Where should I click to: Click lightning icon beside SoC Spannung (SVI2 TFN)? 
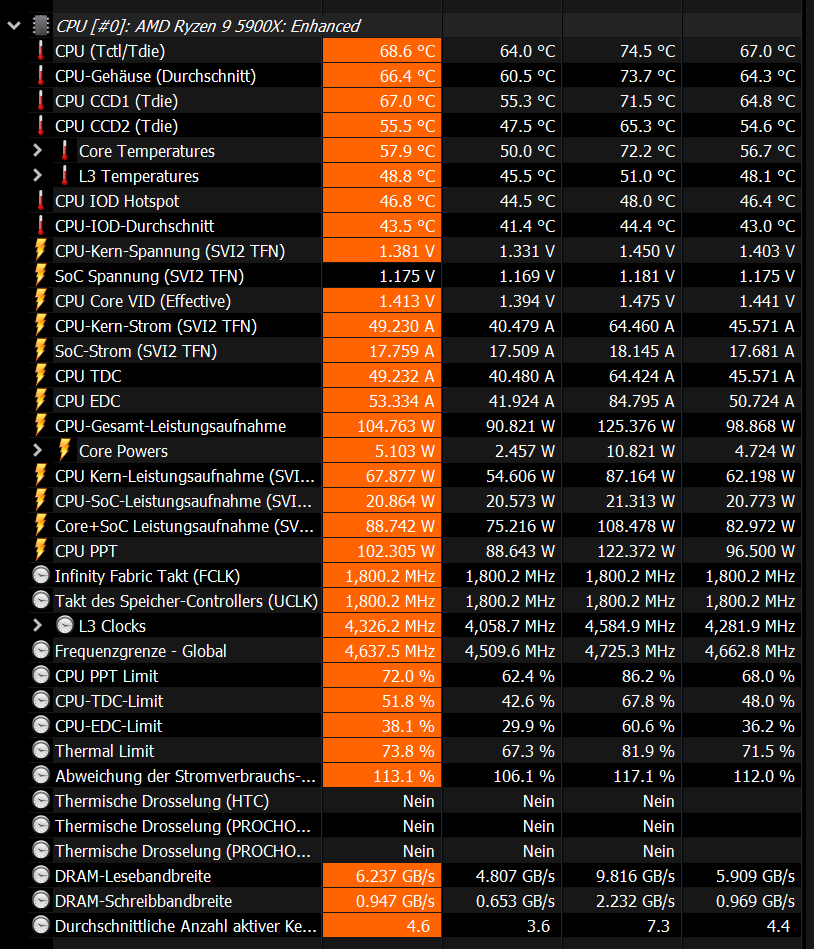(x=41, y=275)
